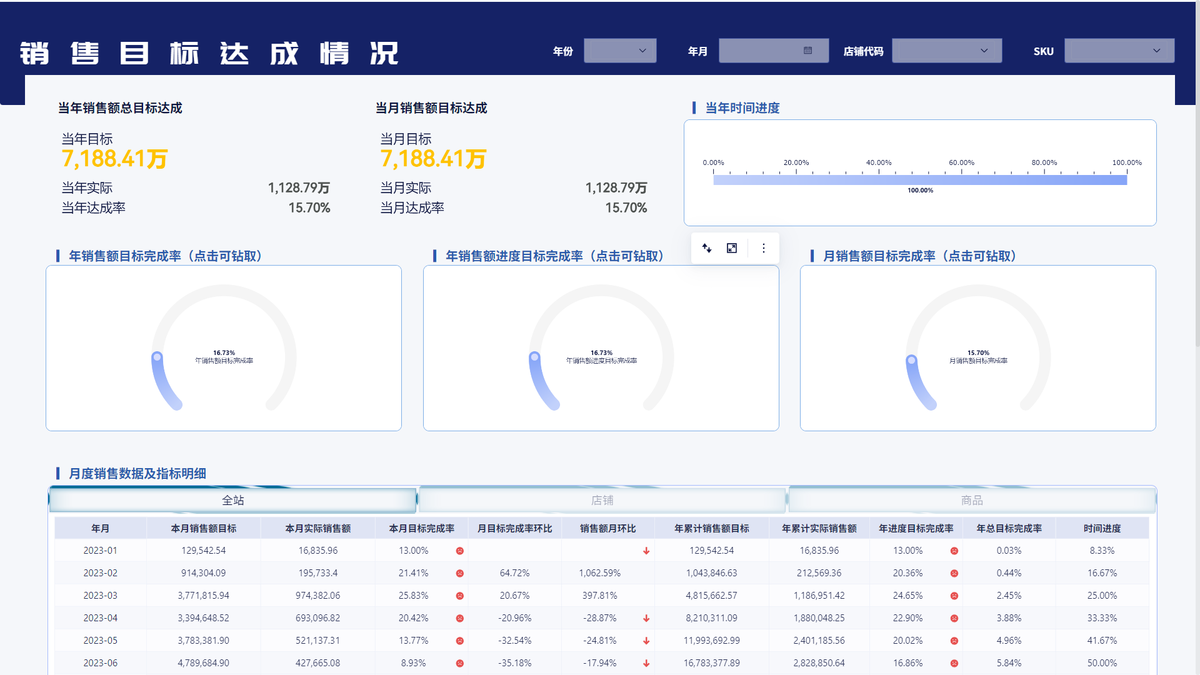Click the 2023-02 row month cell

(100, 573)
